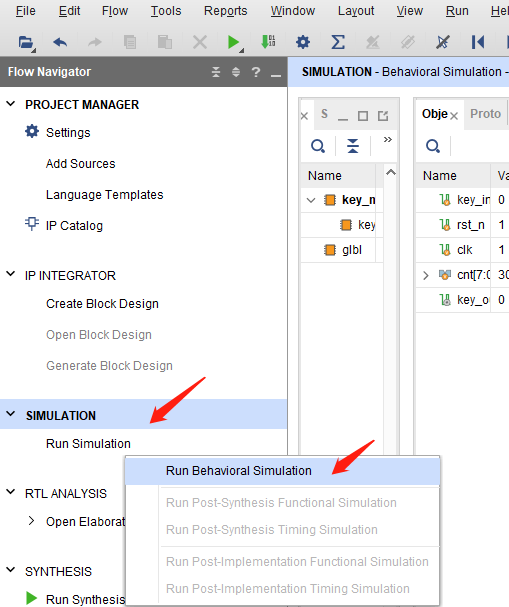Select the key_out signal row
The width and height of the screenshot is (509, 607).
tap(462, 300)
